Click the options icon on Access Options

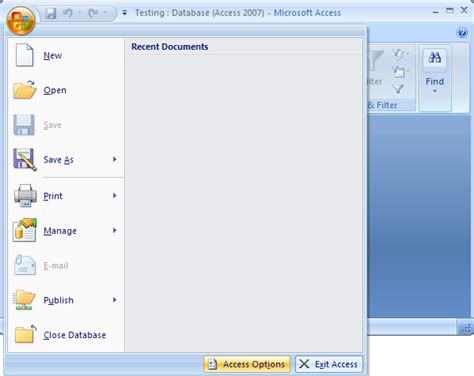(x=213, y=364)
